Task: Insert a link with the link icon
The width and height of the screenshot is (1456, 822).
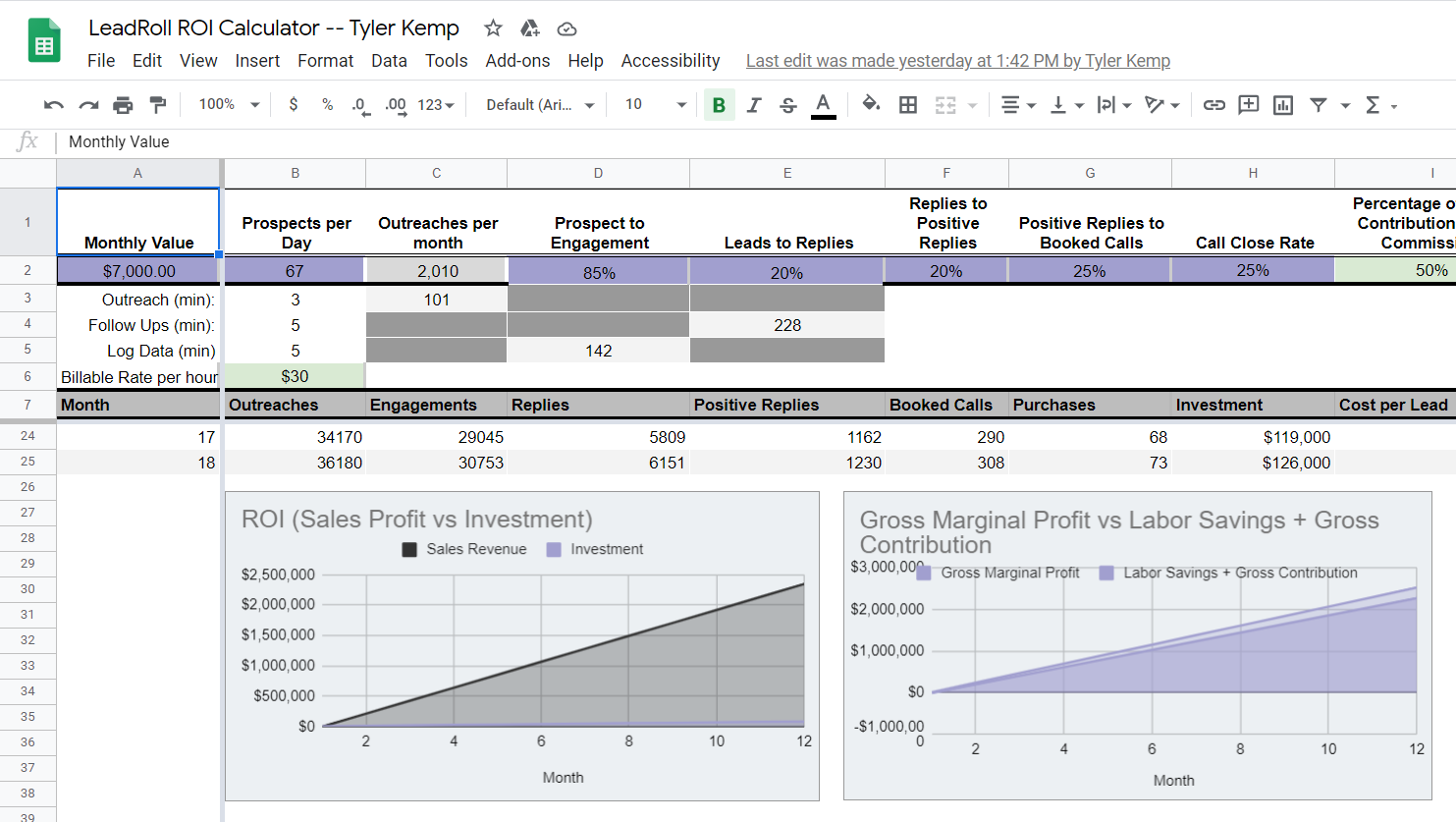Action: (x=1213, y=104)
